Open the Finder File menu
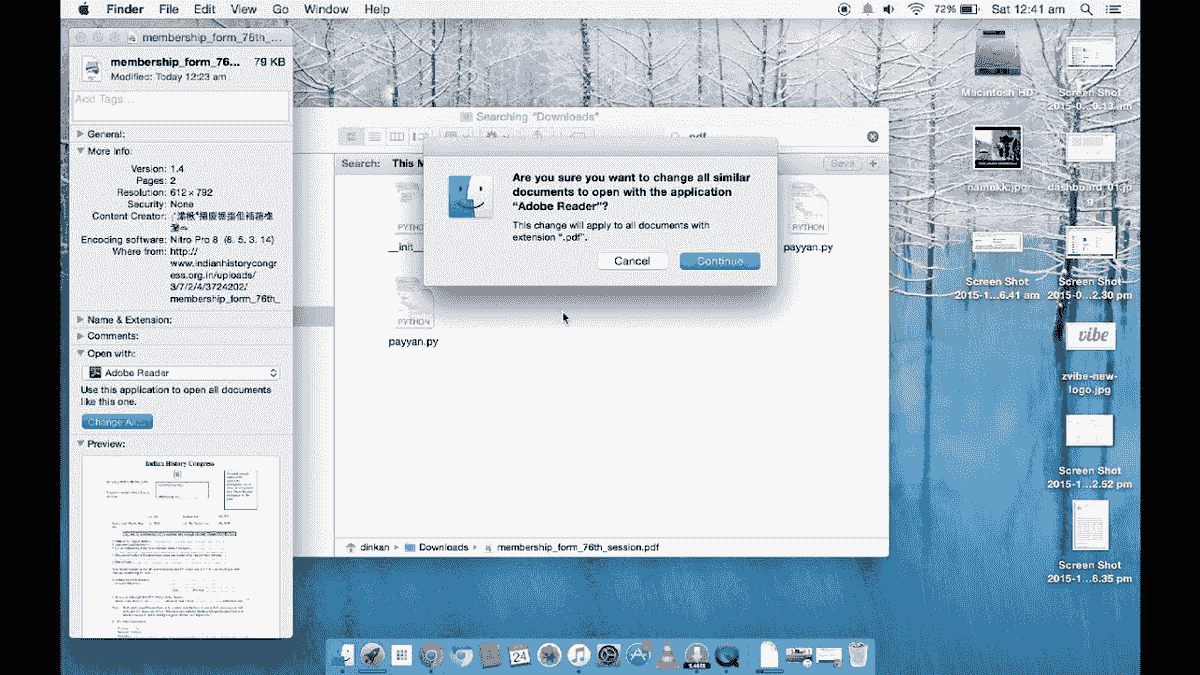This screenshot has height=675, width=1200. coord(168,9)
